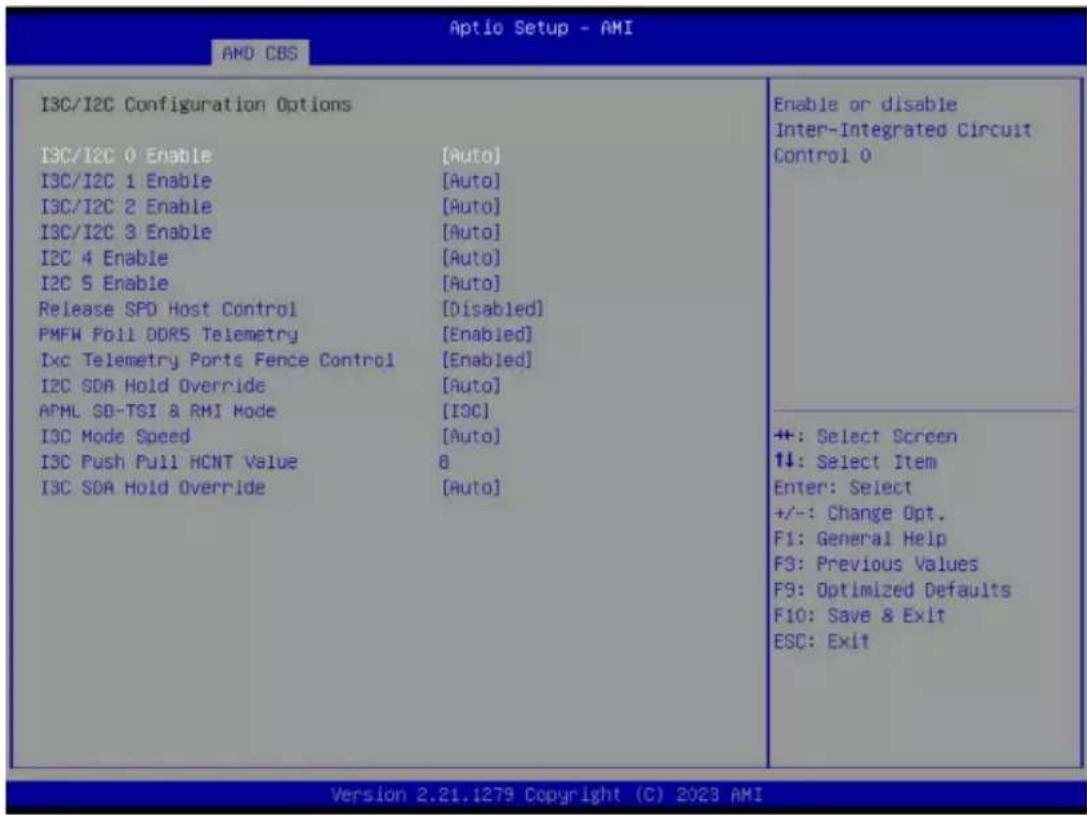Open the I3C/I2C 3 Enable [Auto] value
The image size is (1087, 815).
471,232
